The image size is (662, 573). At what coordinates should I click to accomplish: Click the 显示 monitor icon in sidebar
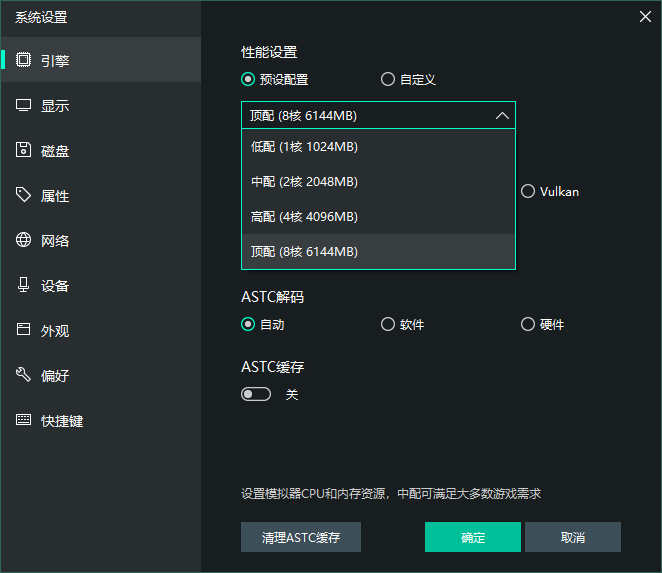coord(23,105)
